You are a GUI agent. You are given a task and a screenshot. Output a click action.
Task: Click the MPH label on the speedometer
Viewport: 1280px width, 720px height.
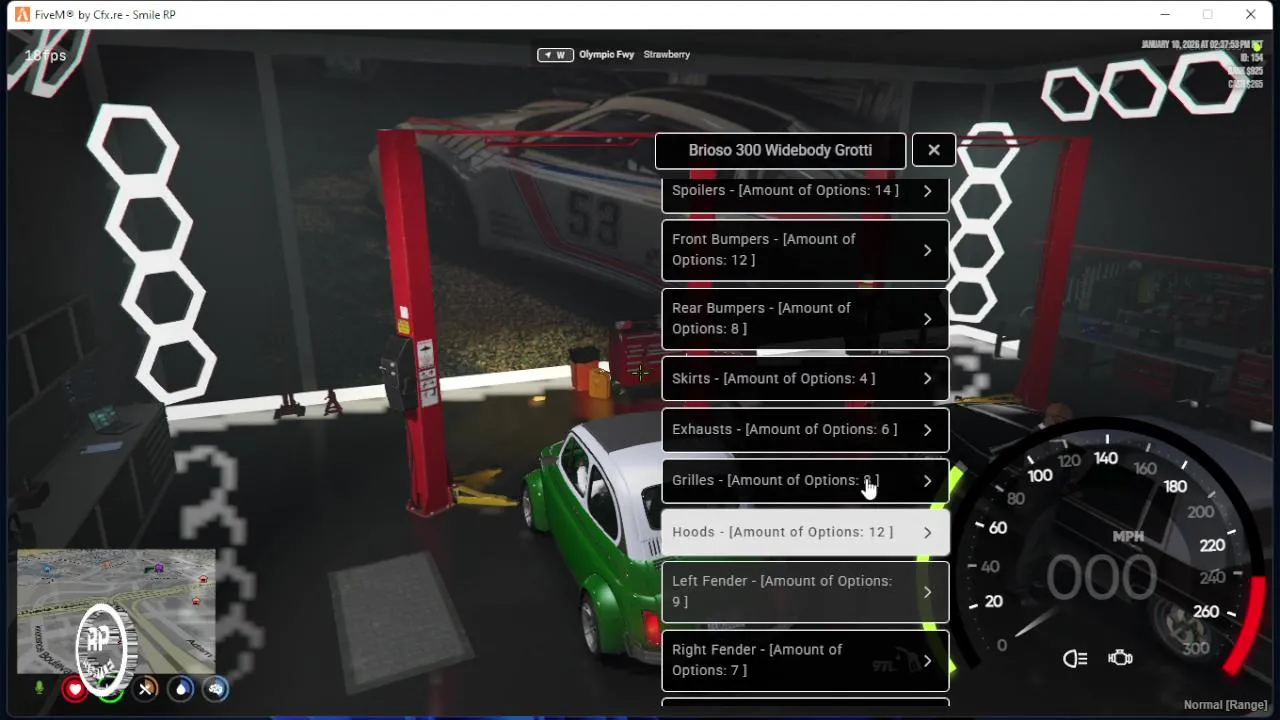(x=1128, y=537)
